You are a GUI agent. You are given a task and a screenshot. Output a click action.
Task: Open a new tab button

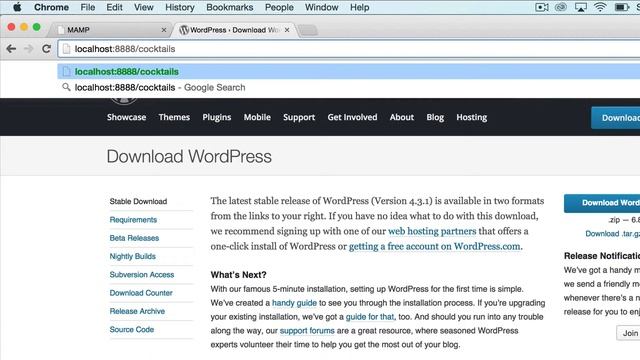pos(308,30)
